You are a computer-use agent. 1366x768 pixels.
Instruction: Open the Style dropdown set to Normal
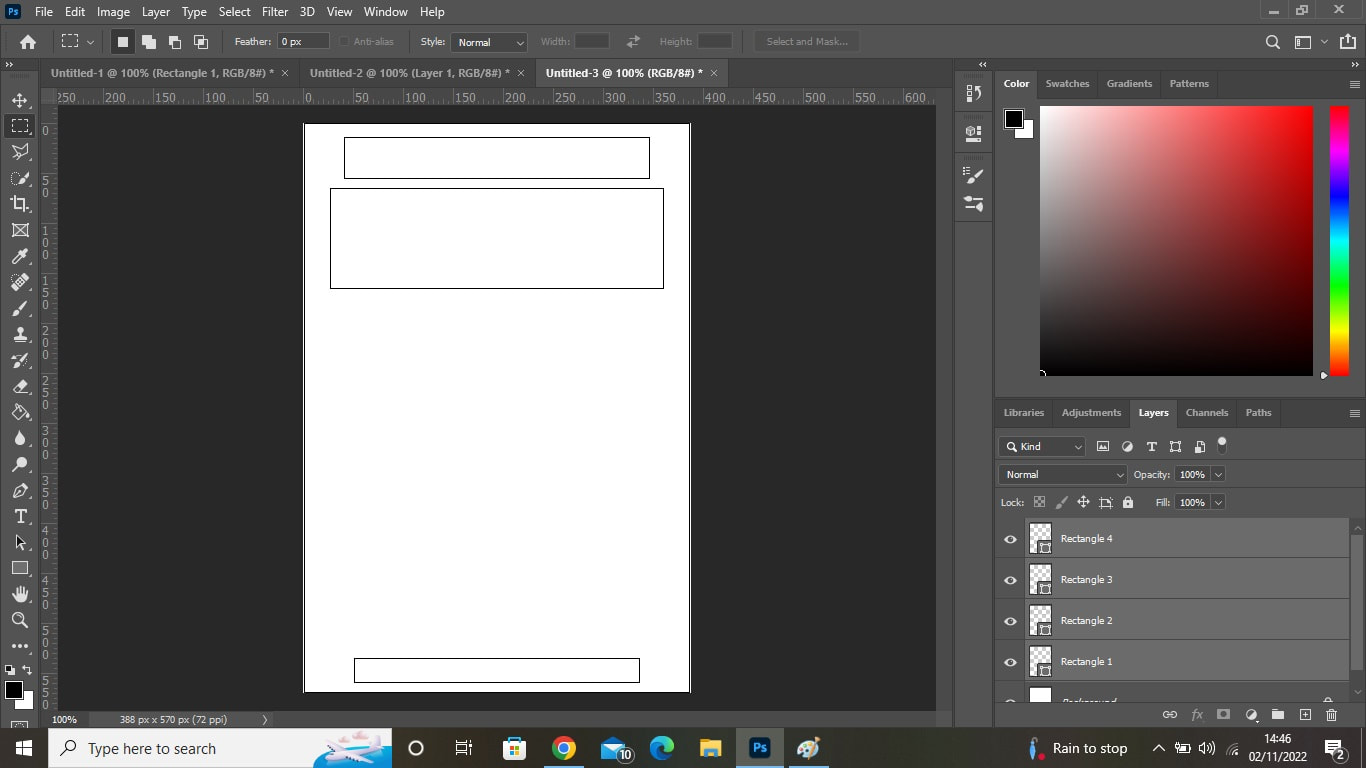click(489, 42)
